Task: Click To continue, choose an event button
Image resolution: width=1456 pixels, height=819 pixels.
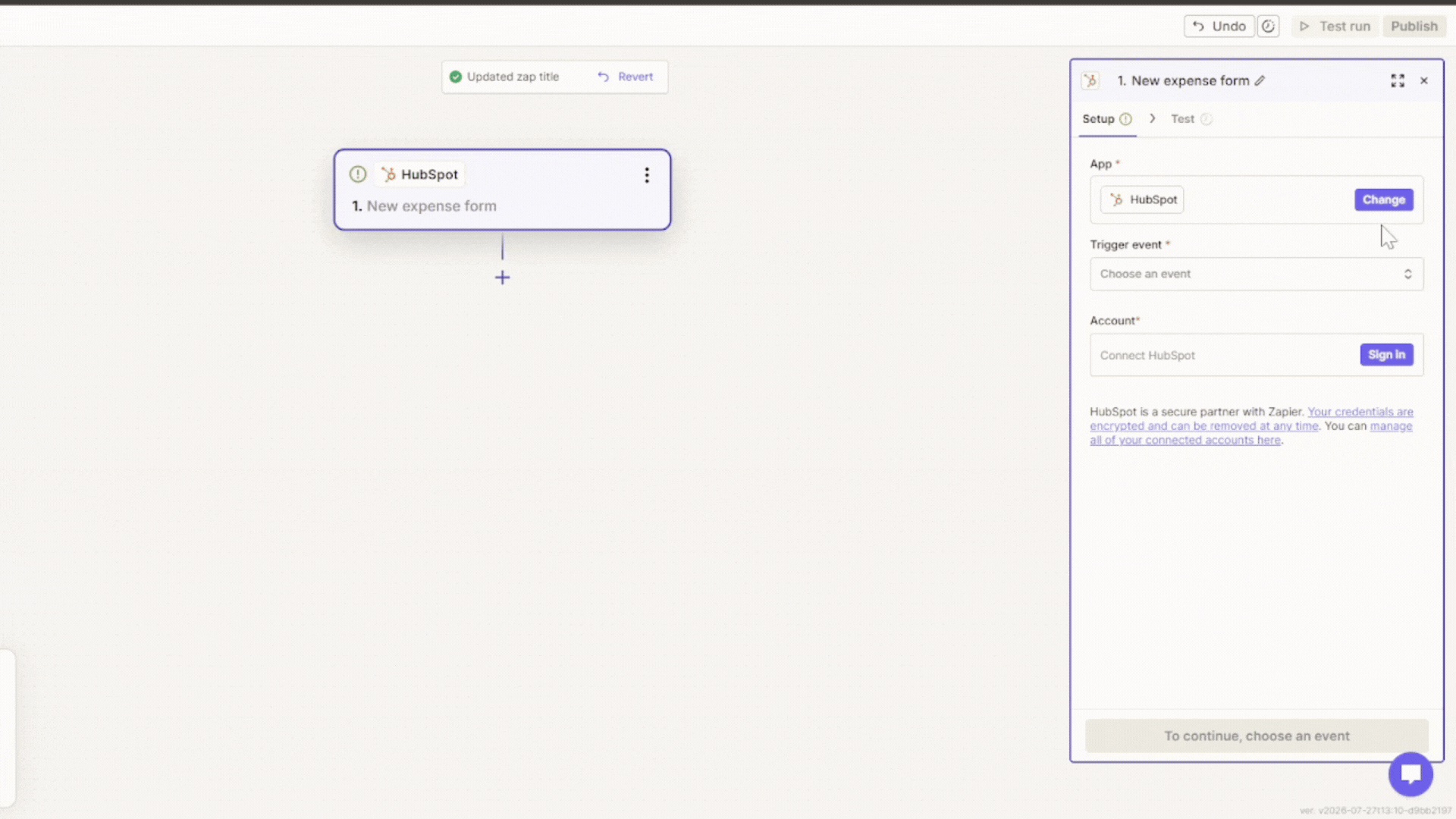Action: coord(1257,736)
